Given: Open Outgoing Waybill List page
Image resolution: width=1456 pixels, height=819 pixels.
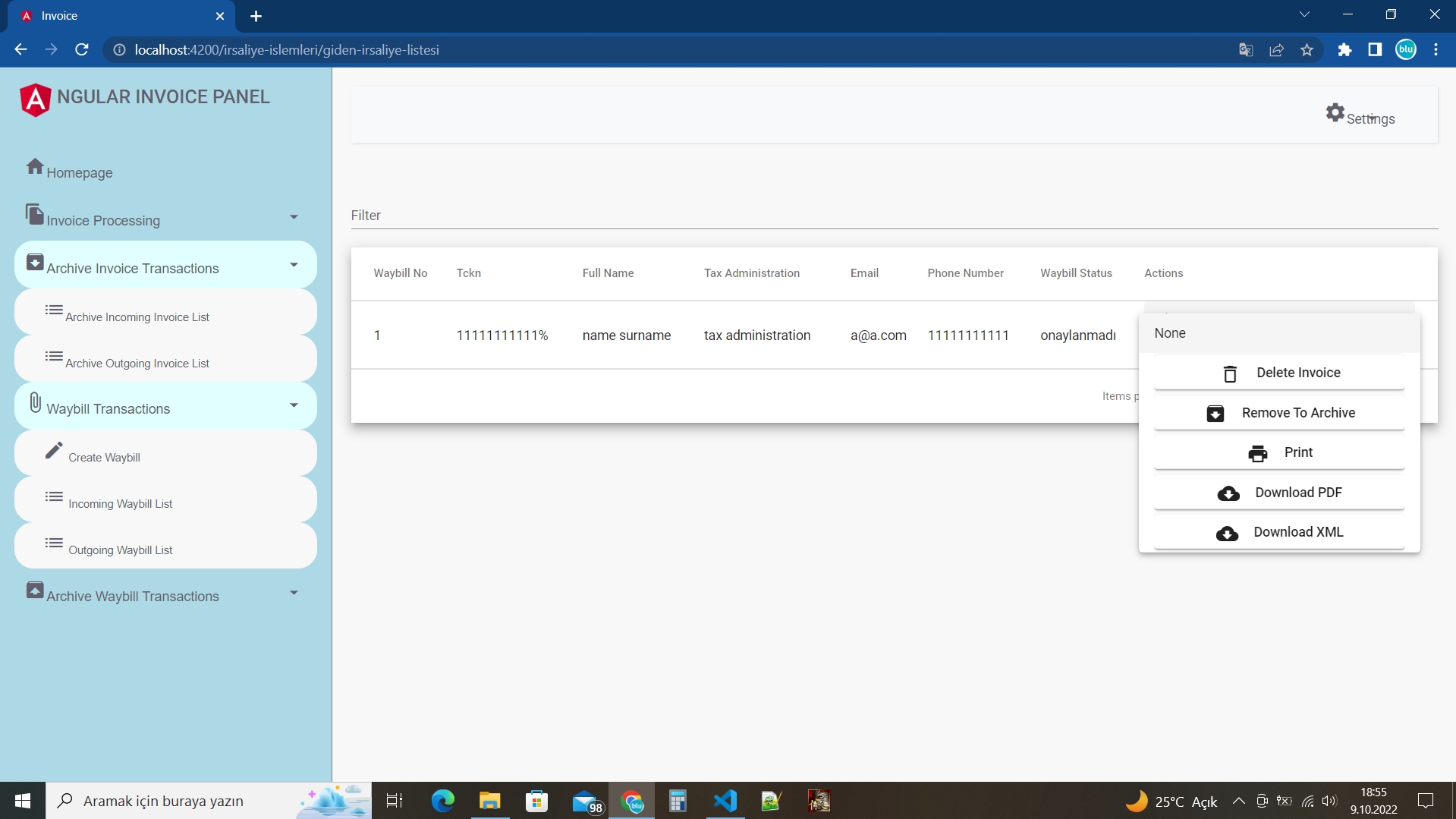Looking at the screenshot, I should click(165, 546).
